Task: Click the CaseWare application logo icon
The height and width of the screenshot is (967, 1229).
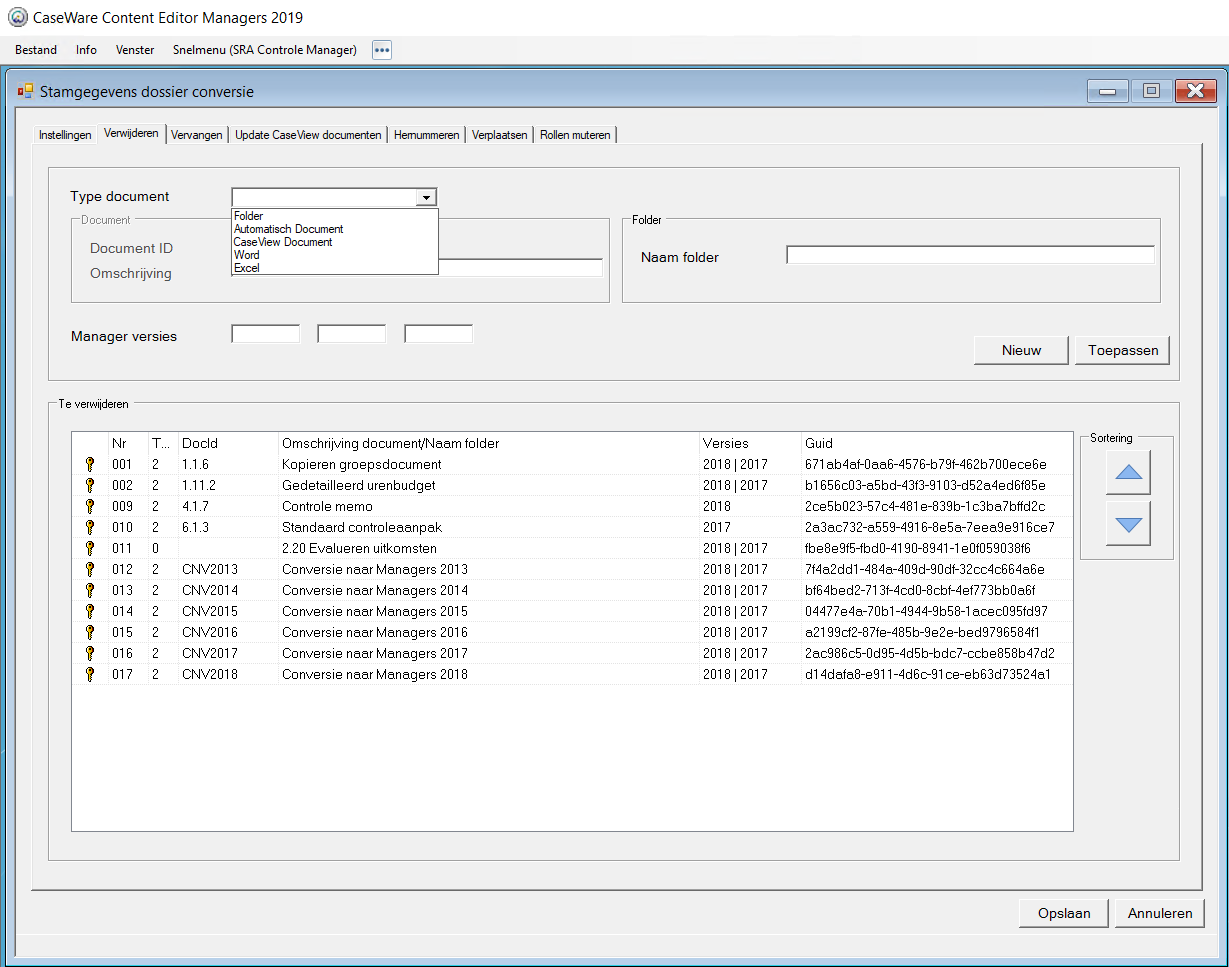Action: pos(17,17)
